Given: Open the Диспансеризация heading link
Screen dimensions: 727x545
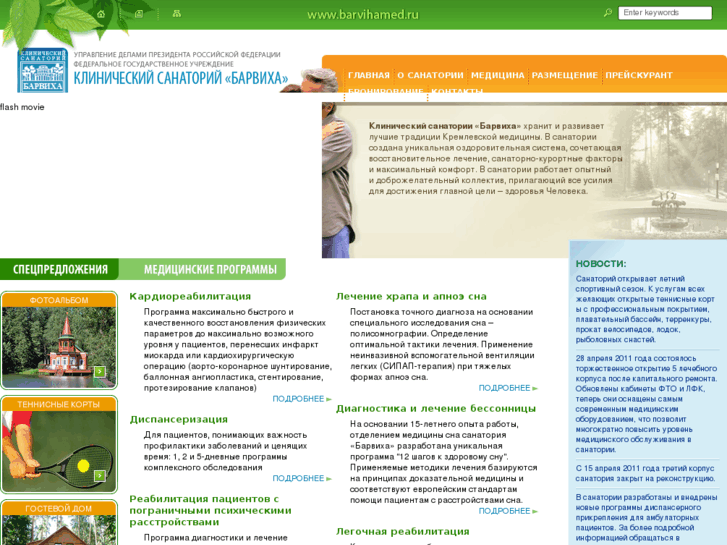Looking at the screenshot, I should [179, 419].
